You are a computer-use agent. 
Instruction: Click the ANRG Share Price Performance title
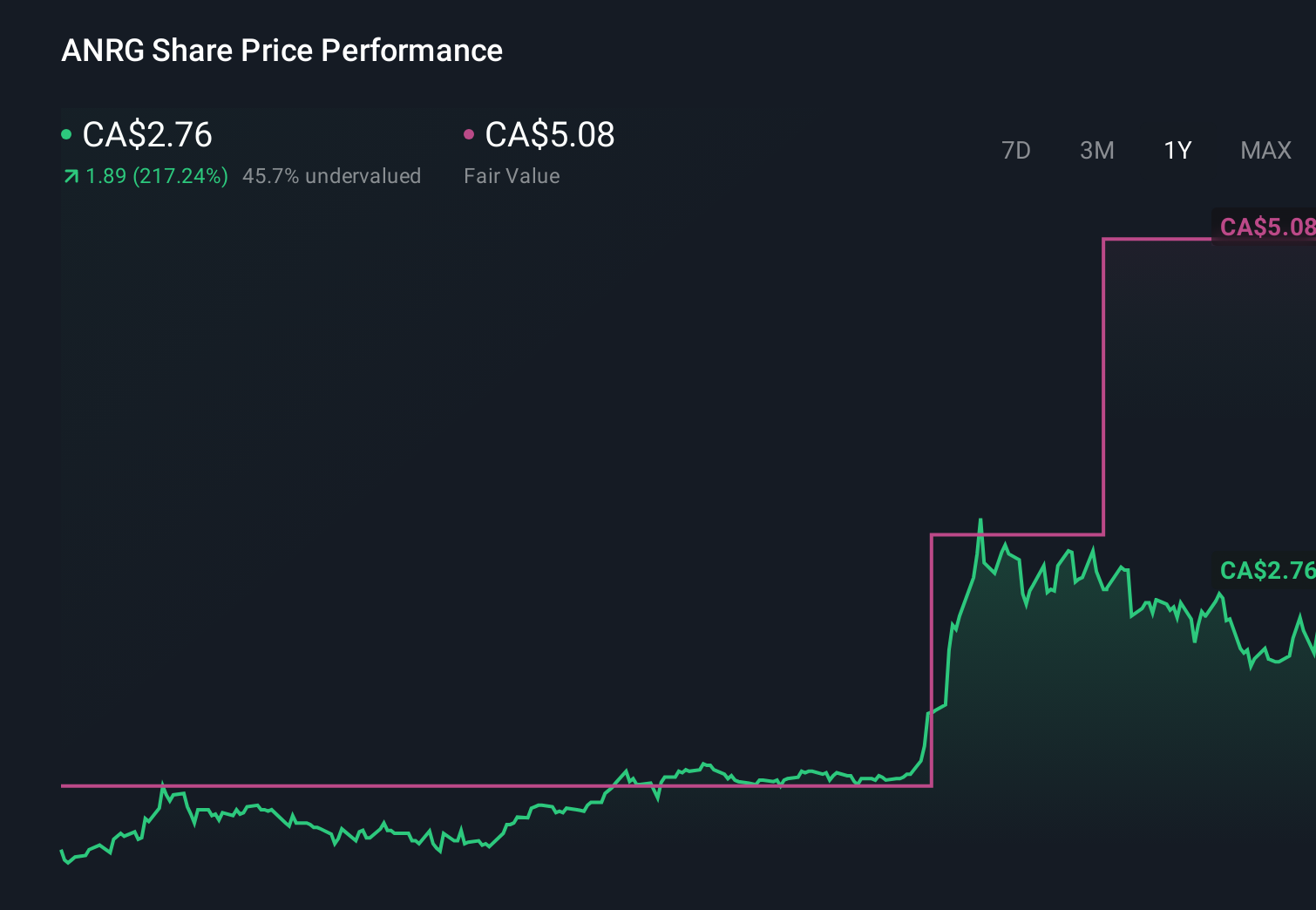tap(282, 50)
